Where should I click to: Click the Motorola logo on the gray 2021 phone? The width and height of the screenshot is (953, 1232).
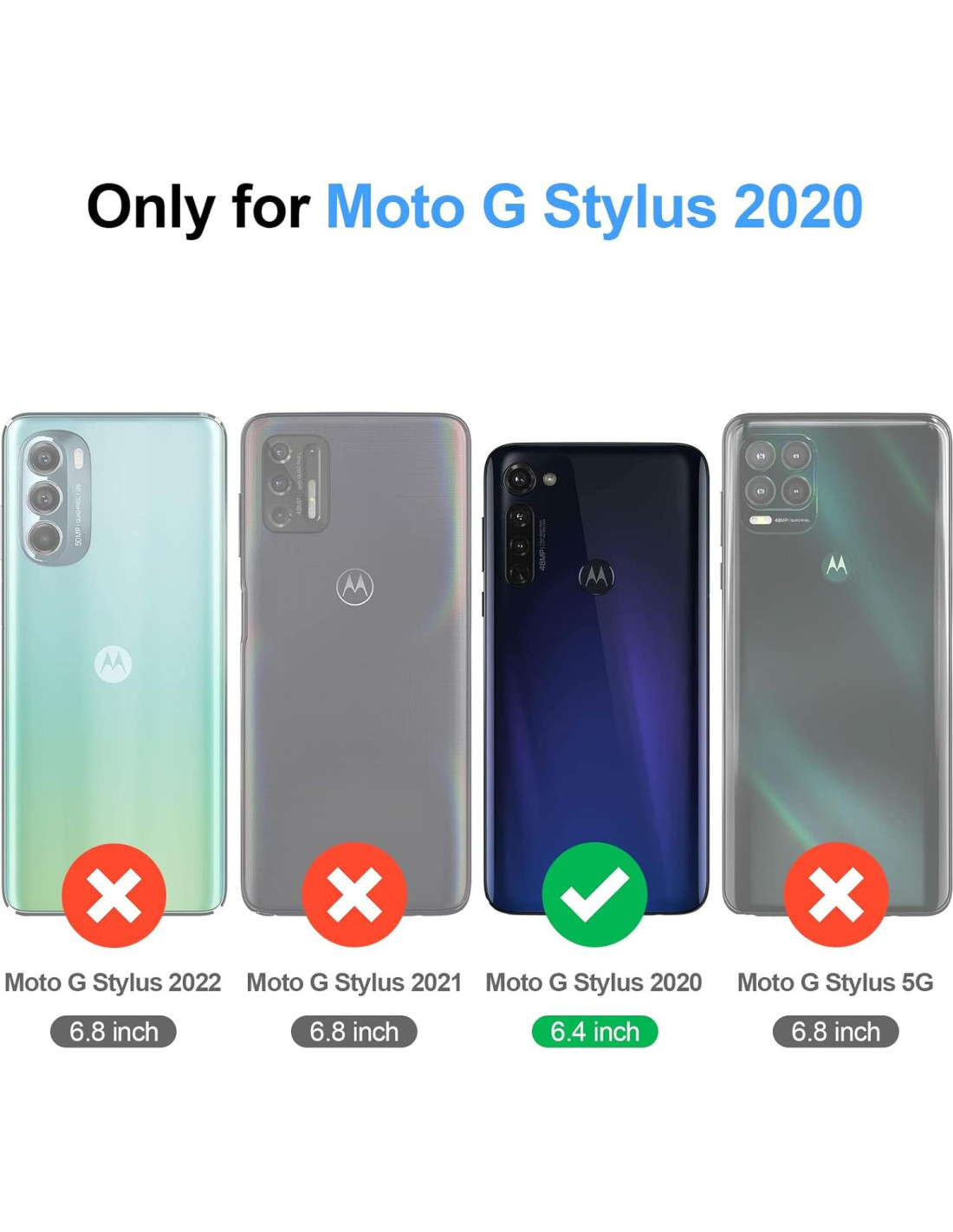click(x=354, y=587)
